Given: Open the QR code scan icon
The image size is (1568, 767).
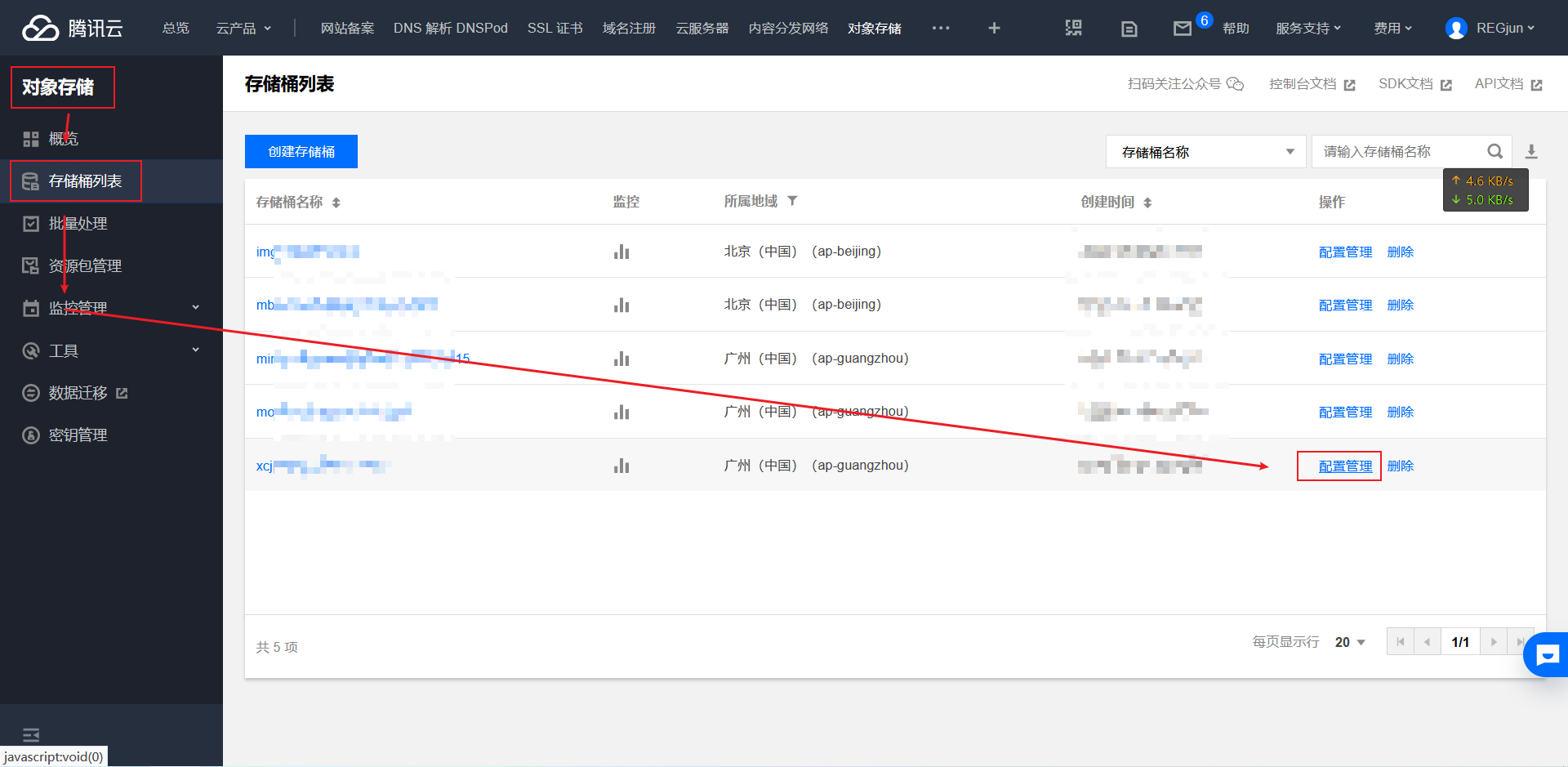Looking at the screenshot, I should pos(1073,28).
